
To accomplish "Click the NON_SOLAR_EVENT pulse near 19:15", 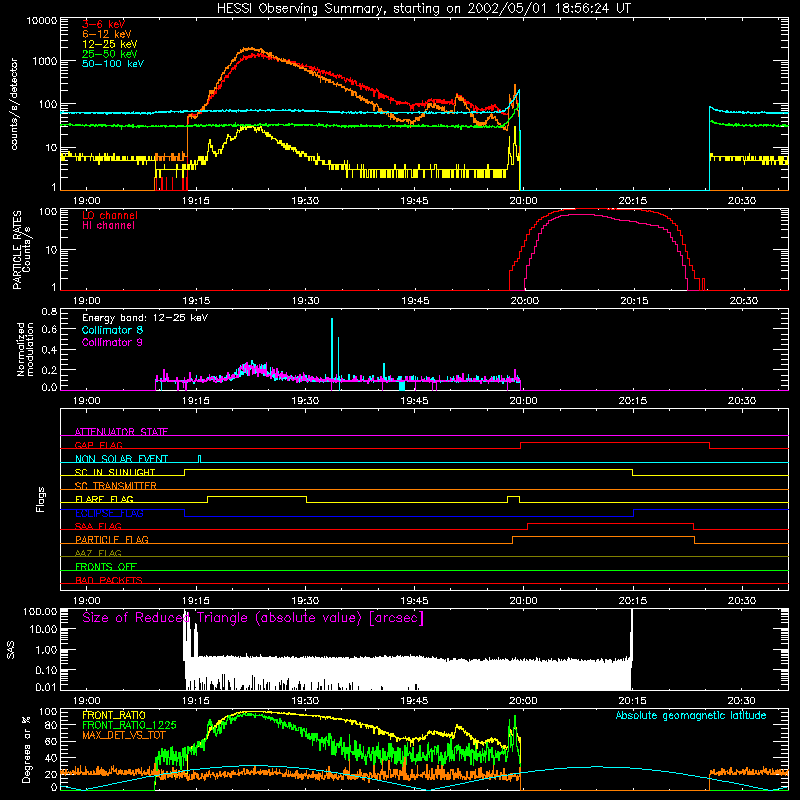I will point(199,458).
